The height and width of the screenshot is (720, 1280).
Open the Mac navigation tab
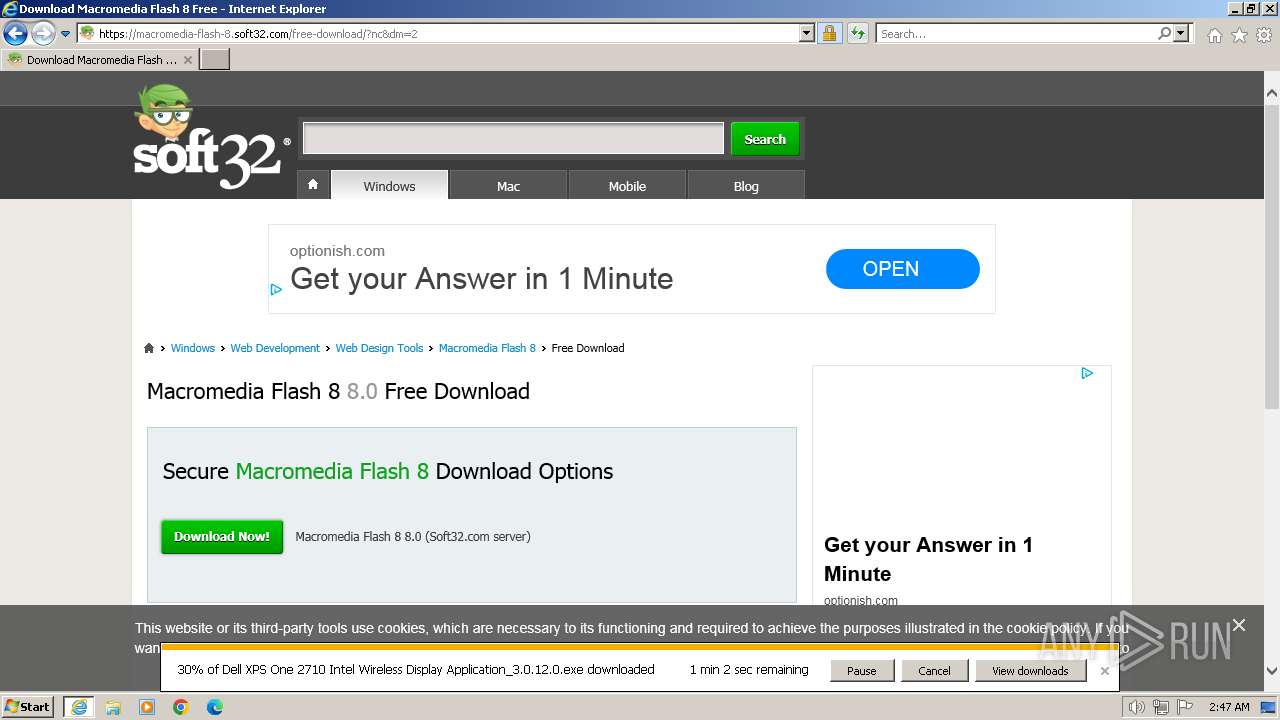508,186
